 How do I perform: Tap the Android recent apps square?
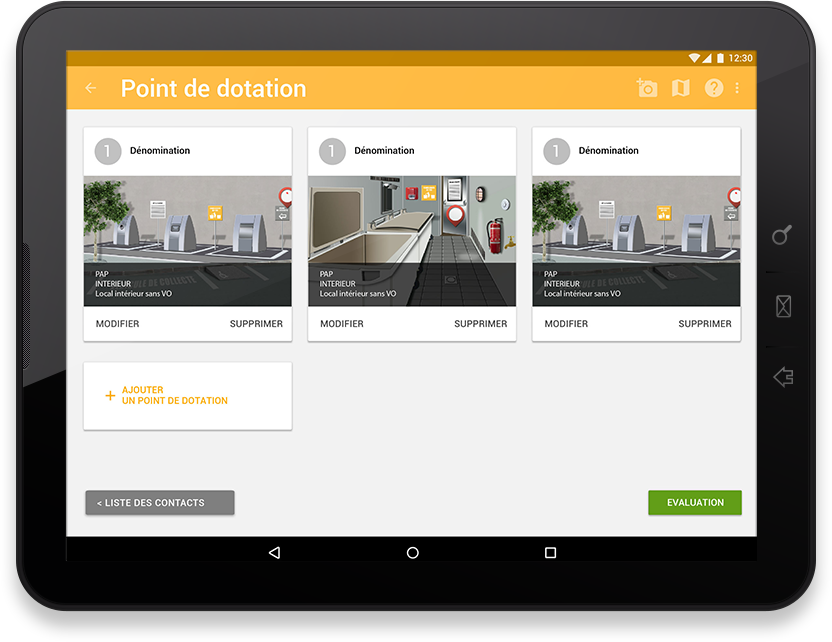[x=551, y=553]
